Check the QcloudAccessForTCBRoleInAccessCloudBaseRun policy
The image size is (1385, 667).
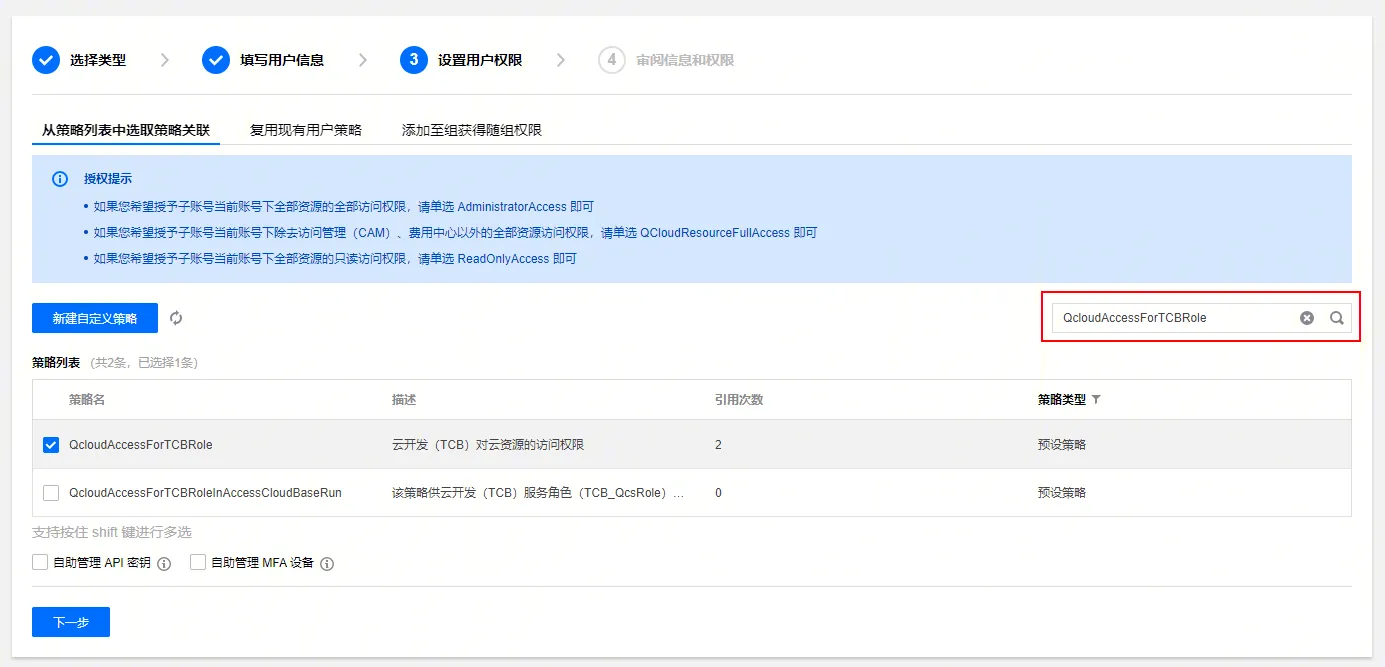51,493
